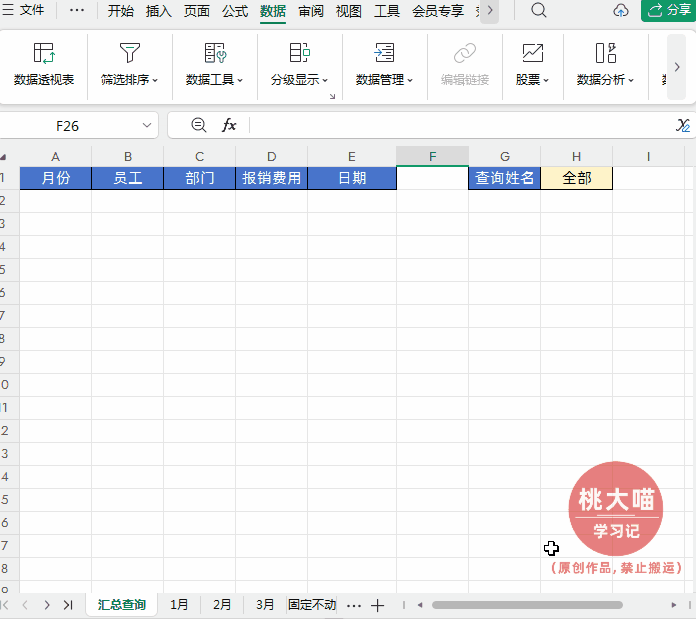Select the 月份 header cell
The image size is (696, 619).
pyautogui.click(x=55, y=178)
